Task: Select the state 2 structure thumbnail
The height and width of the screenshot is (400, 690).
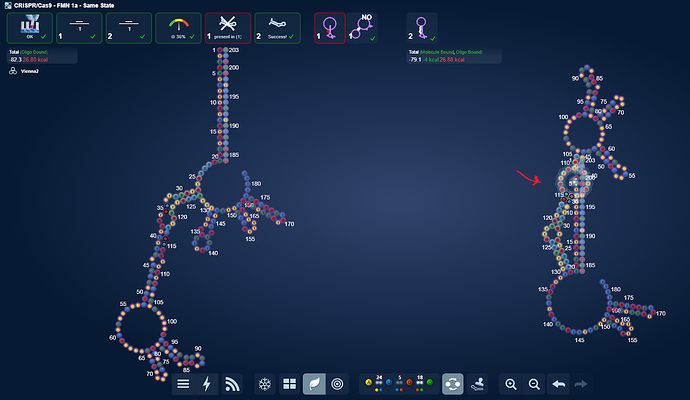Action: [421, 28]
